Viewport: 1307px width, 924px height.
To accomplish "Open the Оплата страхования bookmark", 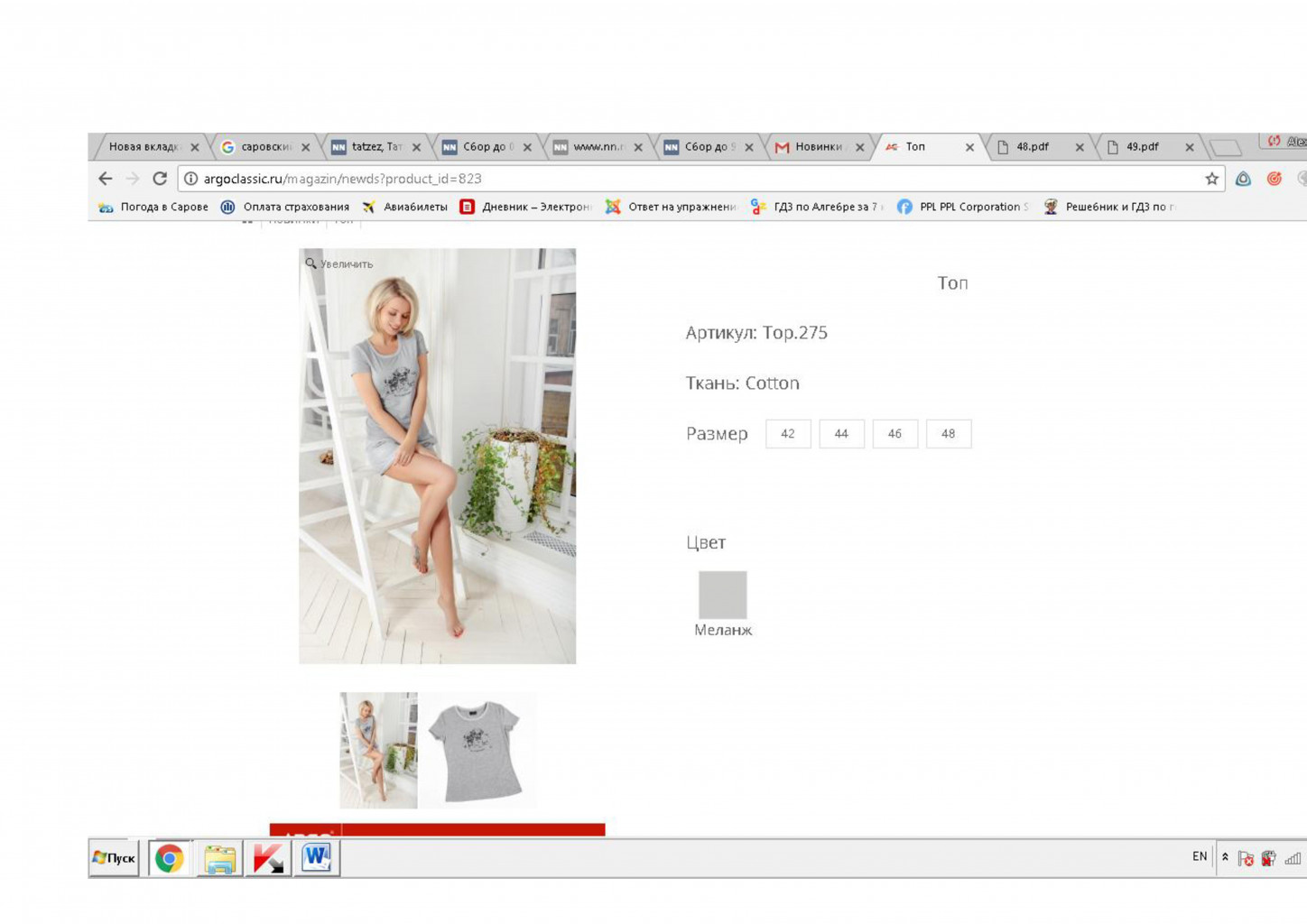I will [285, 207].
